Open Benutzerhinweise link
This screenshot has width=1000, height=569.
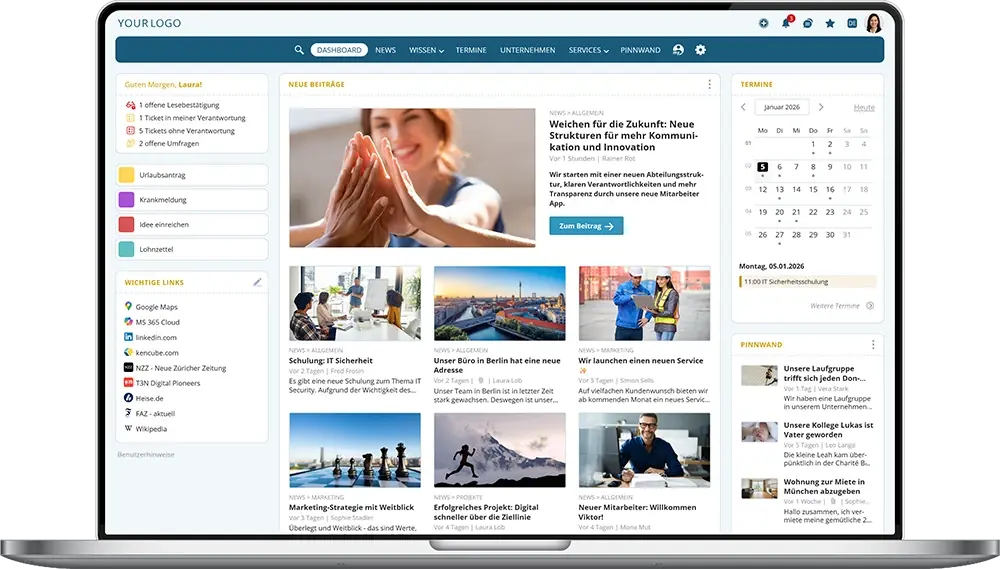[145, 454]
